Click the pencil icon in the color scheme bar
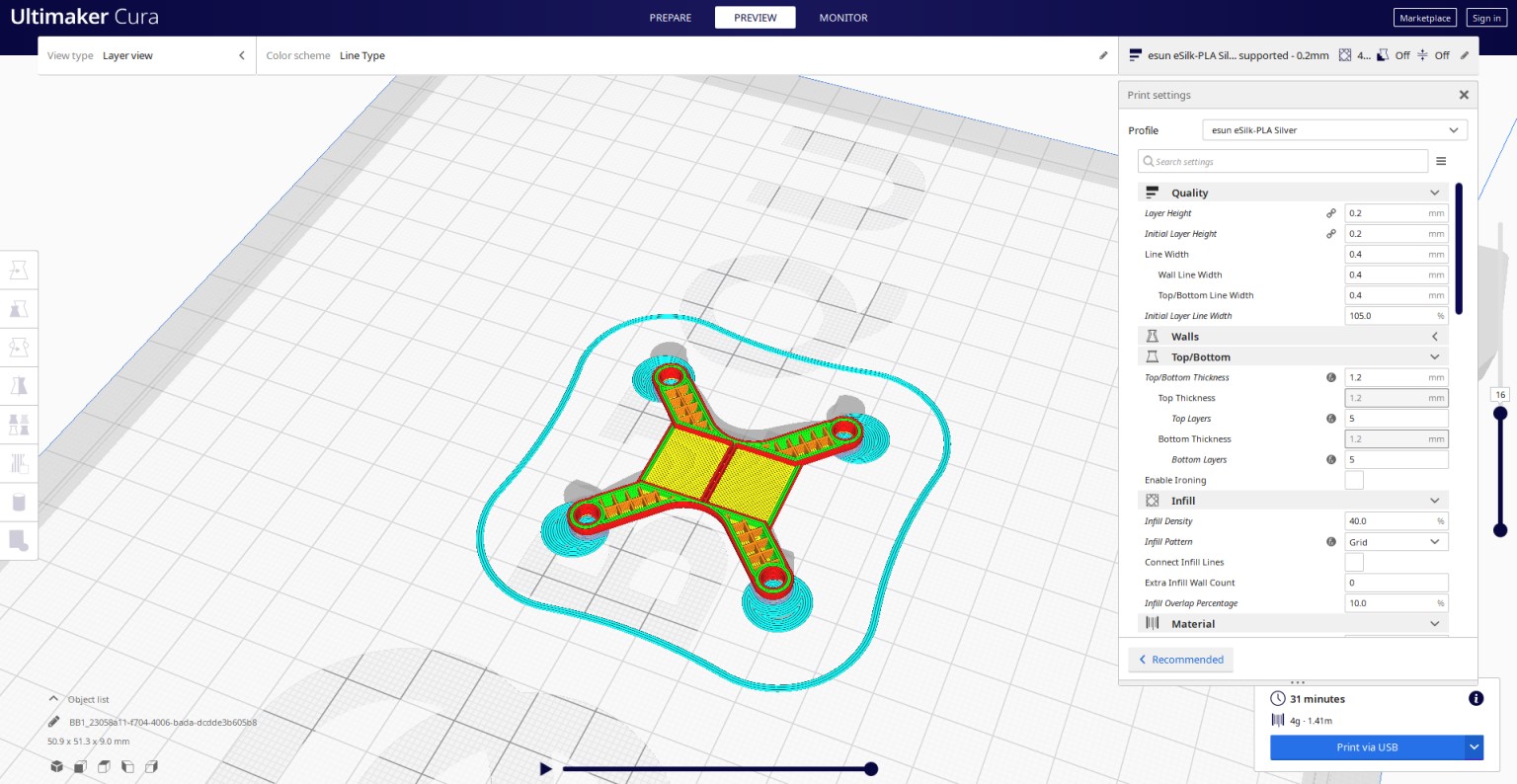The width and height of the screenshot is (1517, 784). point(1103,55)
